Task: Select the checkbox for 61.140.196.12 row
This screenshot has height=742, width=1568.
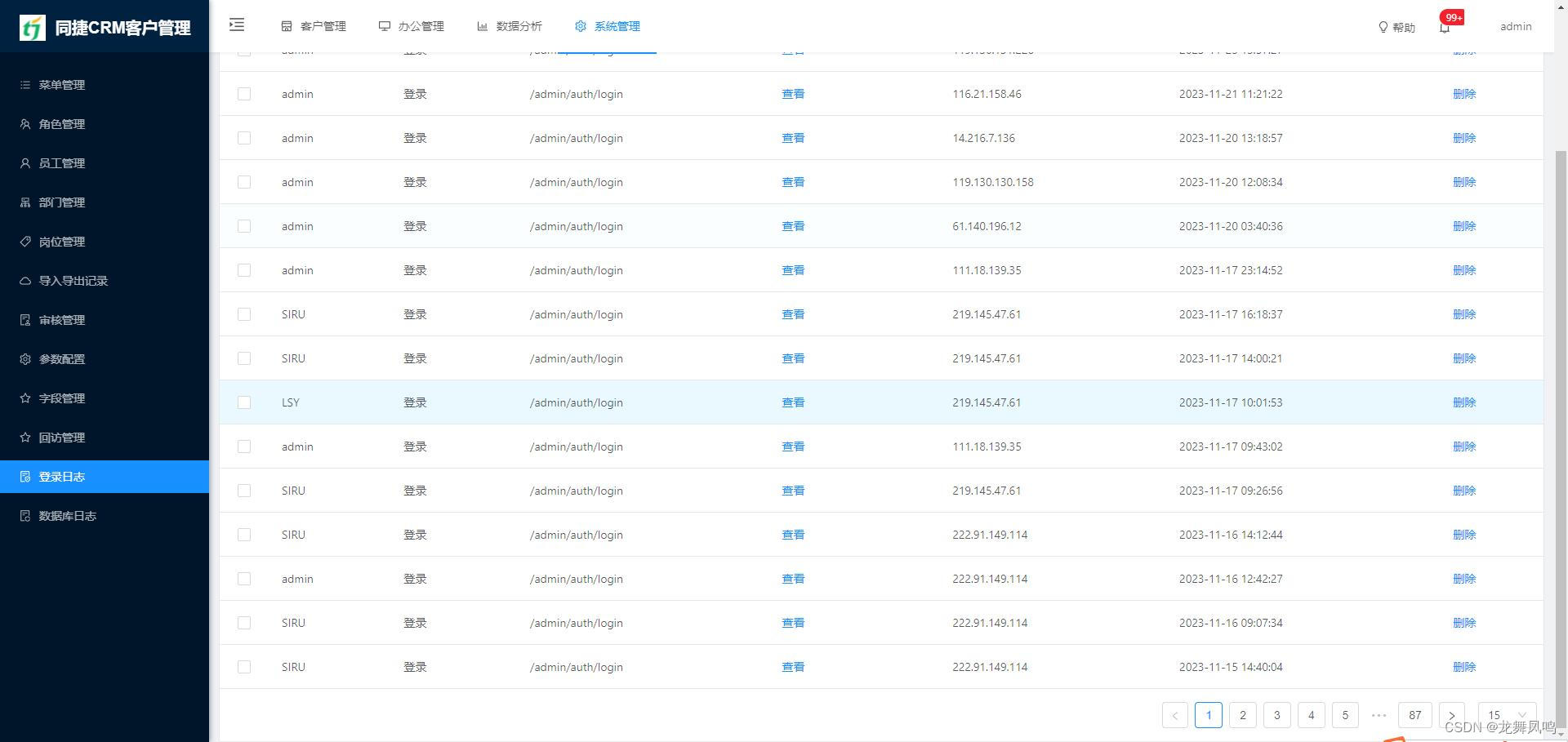Action: tap(244, 226)
